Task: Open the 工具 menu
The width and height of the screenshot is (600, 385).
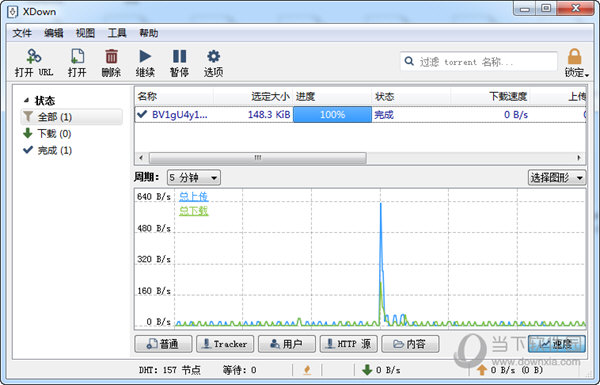Action: [x=117, y=33]
